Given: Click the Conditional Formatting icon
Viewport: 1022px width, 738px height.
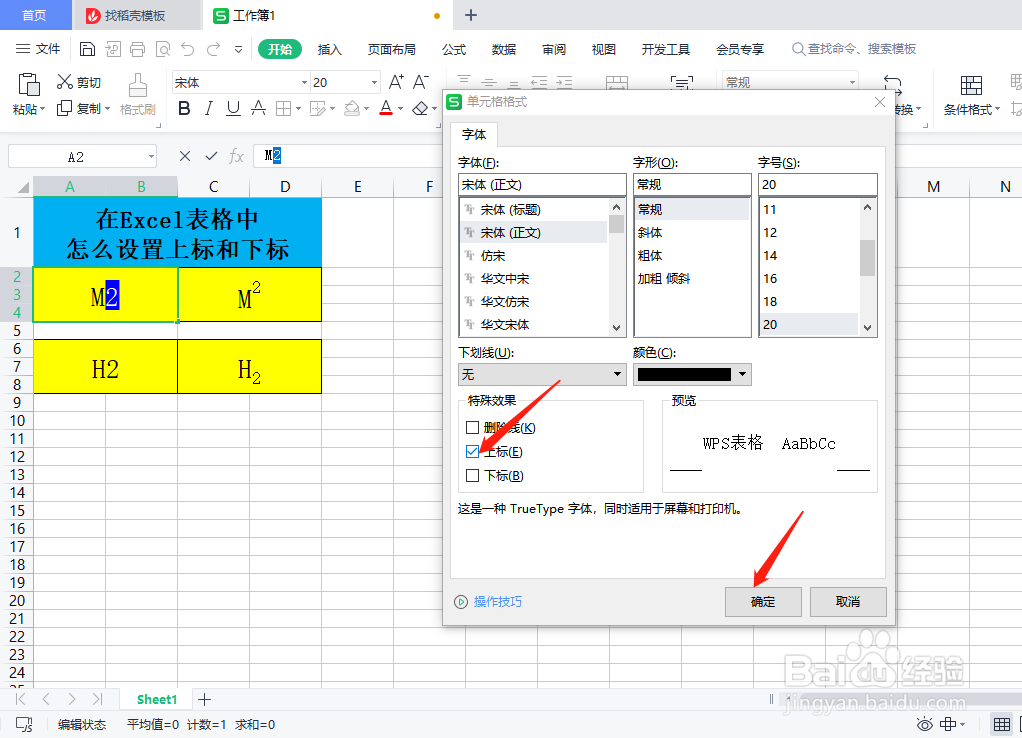Looking at the screenshot, I should pos(971,85).
